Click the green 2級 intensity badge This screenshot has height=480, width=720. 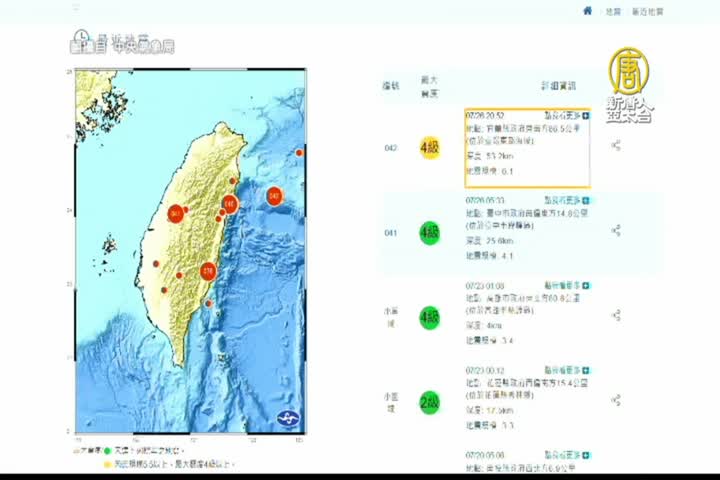tap(429, 402)
